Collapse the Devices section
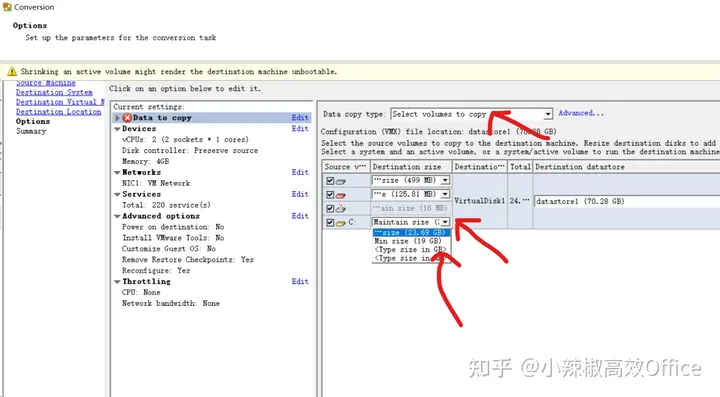The width and height of the screenshot is (720, 397). pyautogui.click(x=118, y=129)
